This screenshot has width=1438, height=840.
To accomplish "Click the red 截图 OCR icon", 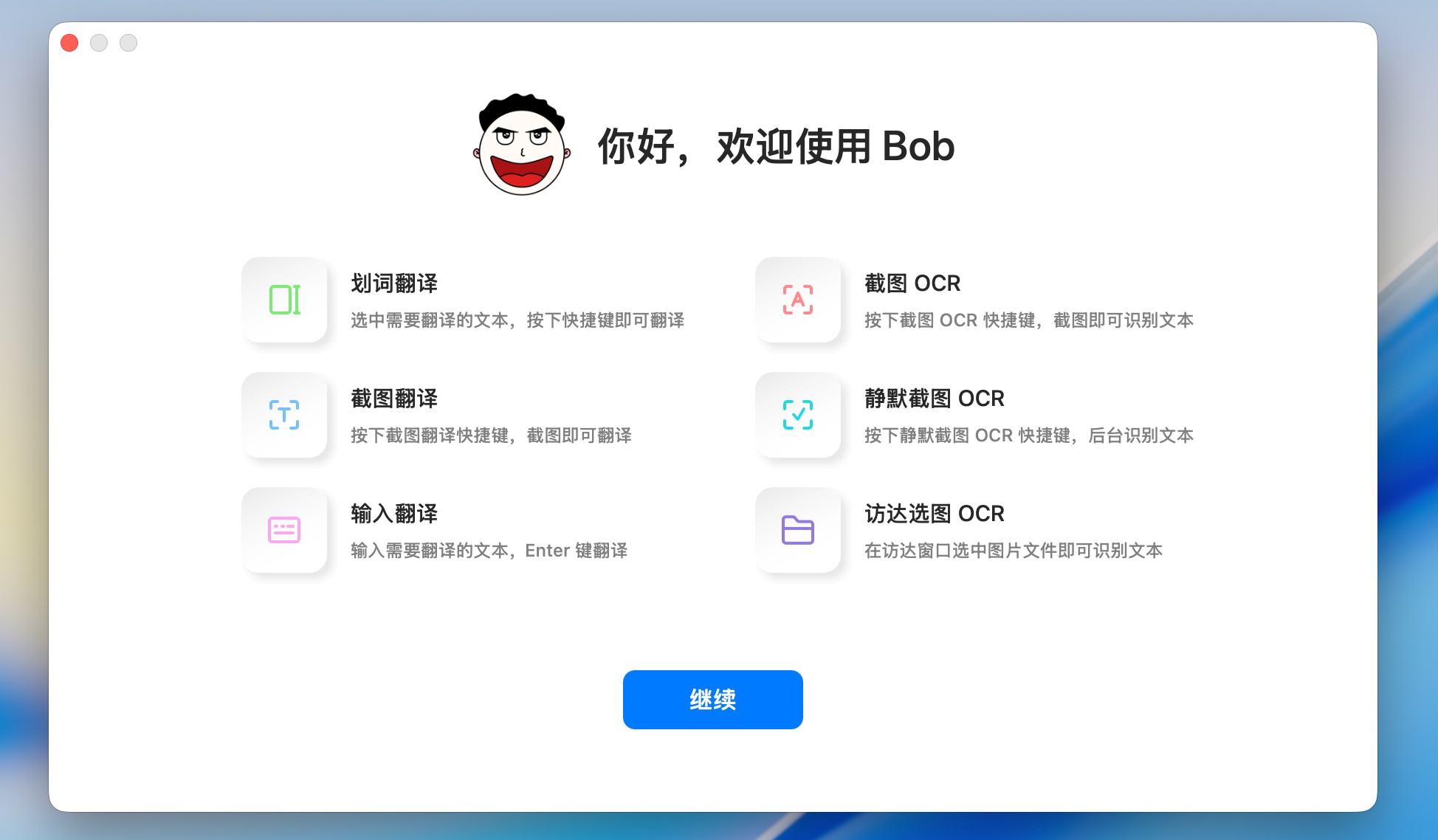I will [798, 300].
